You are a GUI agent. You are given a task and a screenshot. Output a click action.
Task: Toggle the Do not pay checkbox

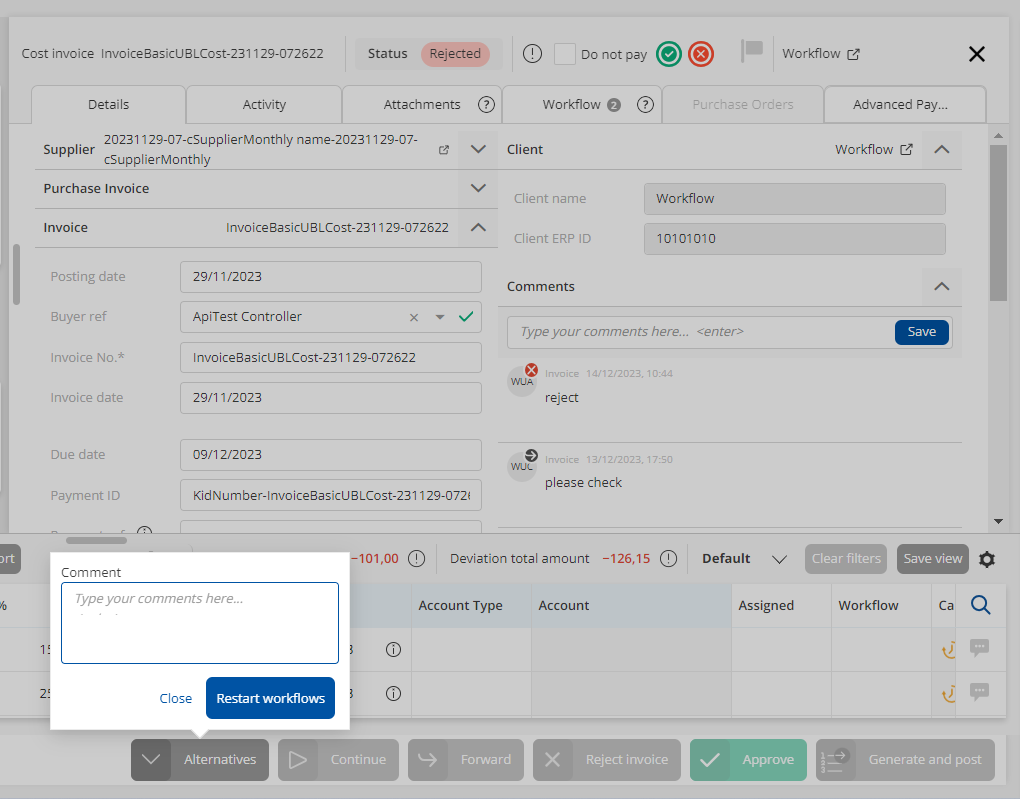click(565, 54)
